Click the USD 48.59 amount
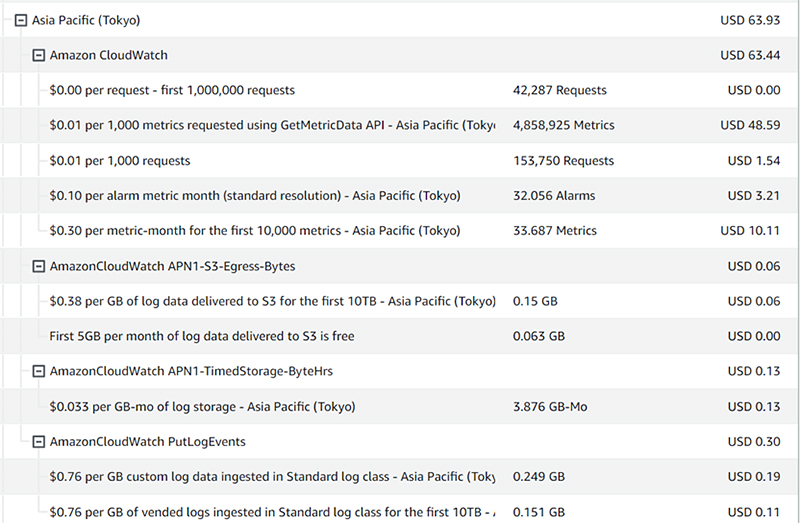The height and width of the screenshot is (523, 800). click(x=750, y=126)
